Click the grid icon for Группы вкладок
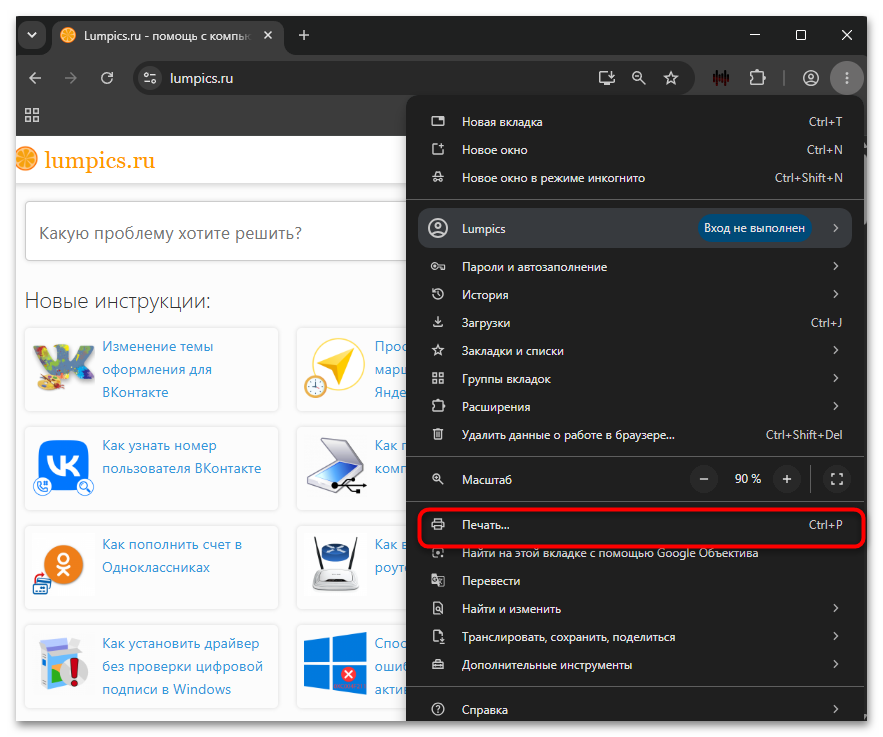The image size is (883, 737). point(438,378)
